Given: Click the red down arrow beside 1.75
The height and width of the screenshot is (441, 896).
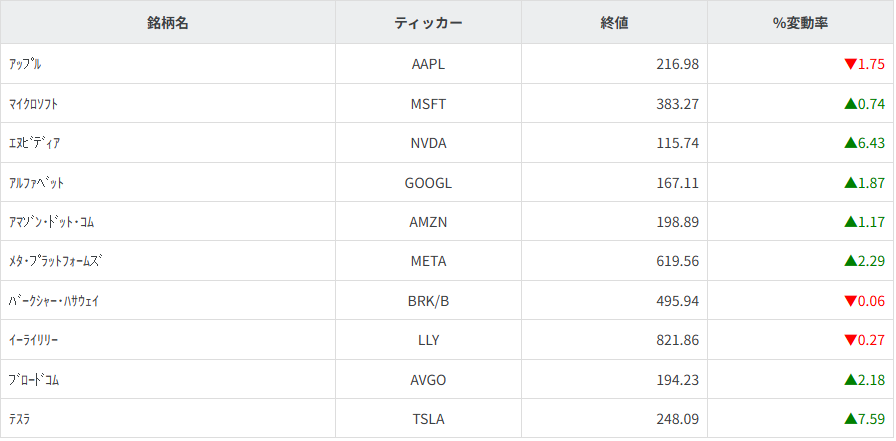Looking at the screenshot, I should 851,64.
